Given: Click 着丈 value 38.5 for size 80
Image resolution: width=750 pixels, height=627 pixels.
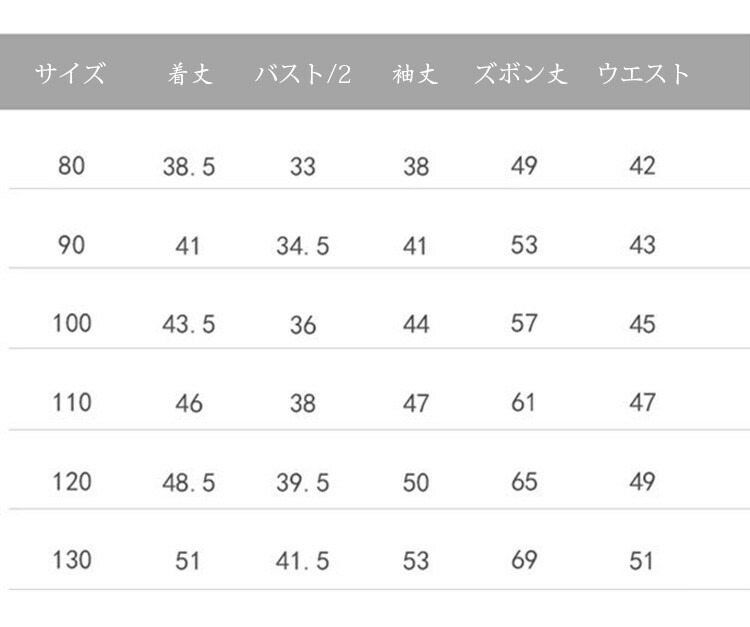Looking at the screenshot, I should (189, 166).
